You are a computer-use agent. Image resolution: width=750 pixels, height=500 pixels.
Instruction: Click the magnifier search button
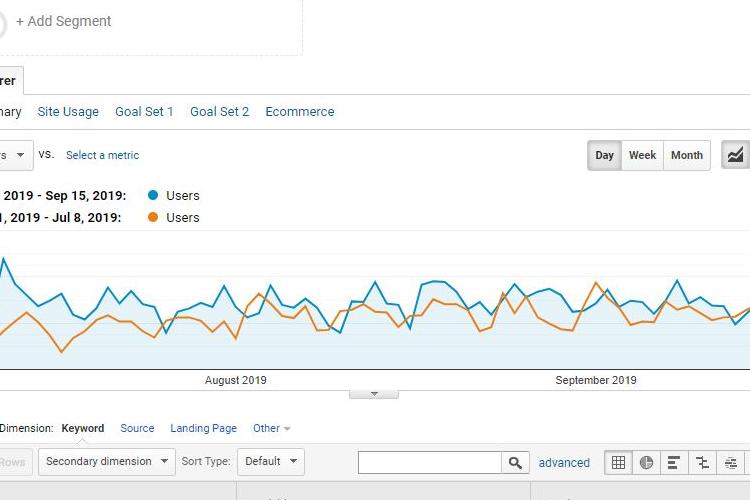coord(515,462)
